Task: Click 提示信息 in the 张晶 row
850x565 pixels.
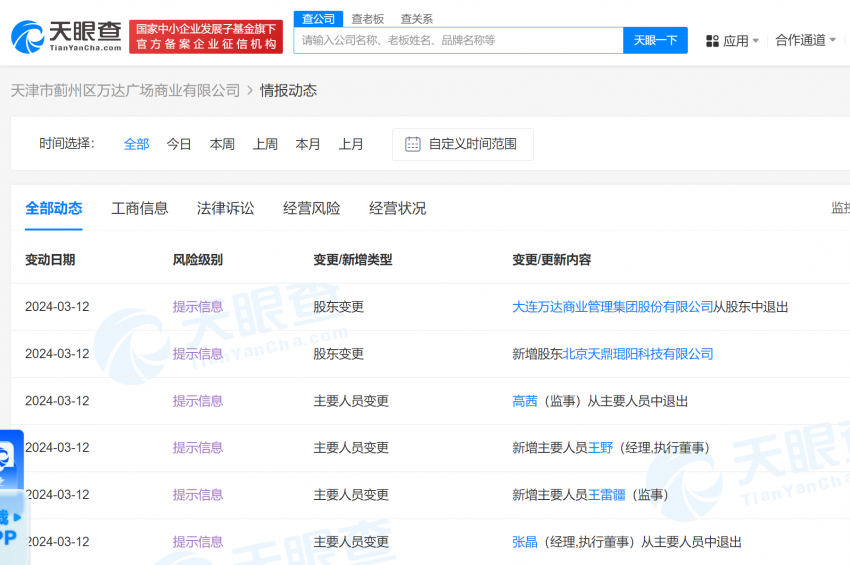Action: pyautogui.click(x=198, y=542)
